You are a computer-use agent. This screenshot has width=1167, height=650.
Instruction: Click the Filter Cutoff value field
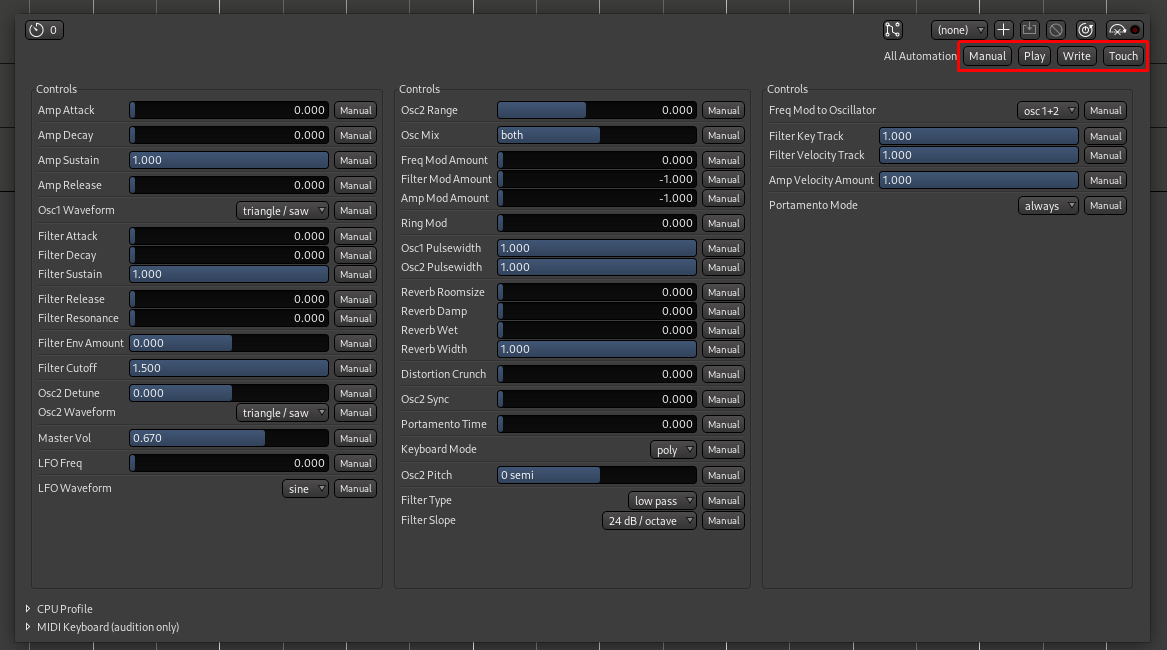[229, 368]
